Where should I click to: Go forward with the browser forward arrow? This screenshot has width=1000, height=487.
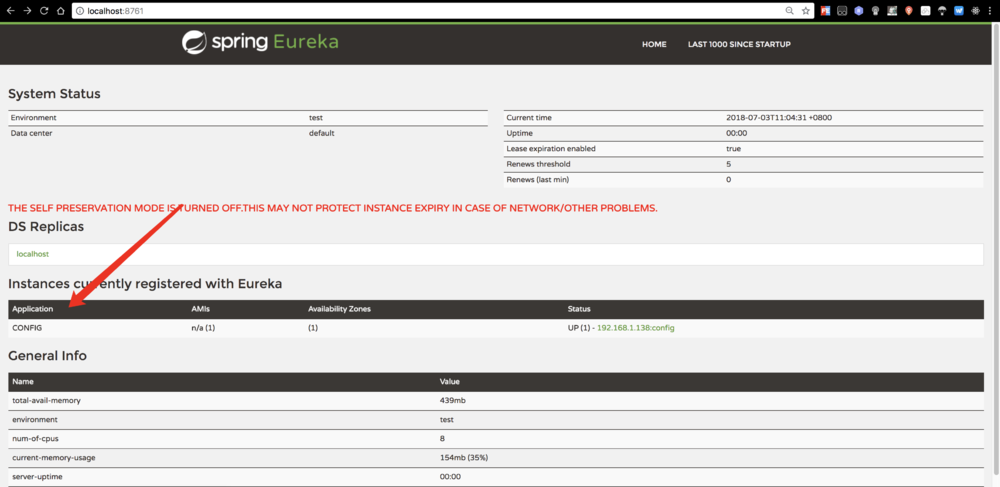point(27,11)
